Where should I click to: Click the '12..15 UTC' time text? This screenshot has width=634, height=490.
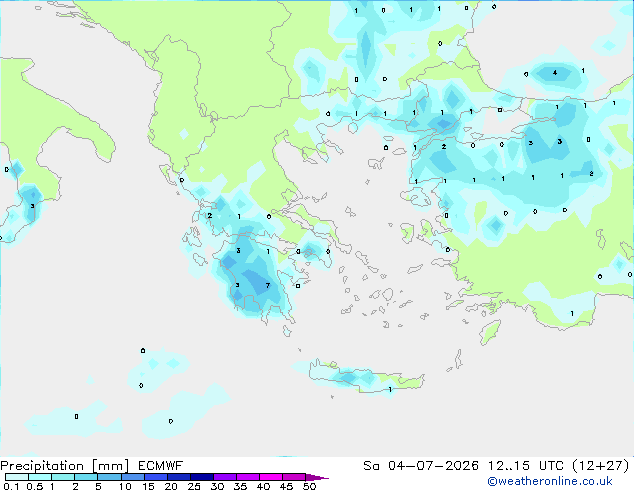click(526, 466)
